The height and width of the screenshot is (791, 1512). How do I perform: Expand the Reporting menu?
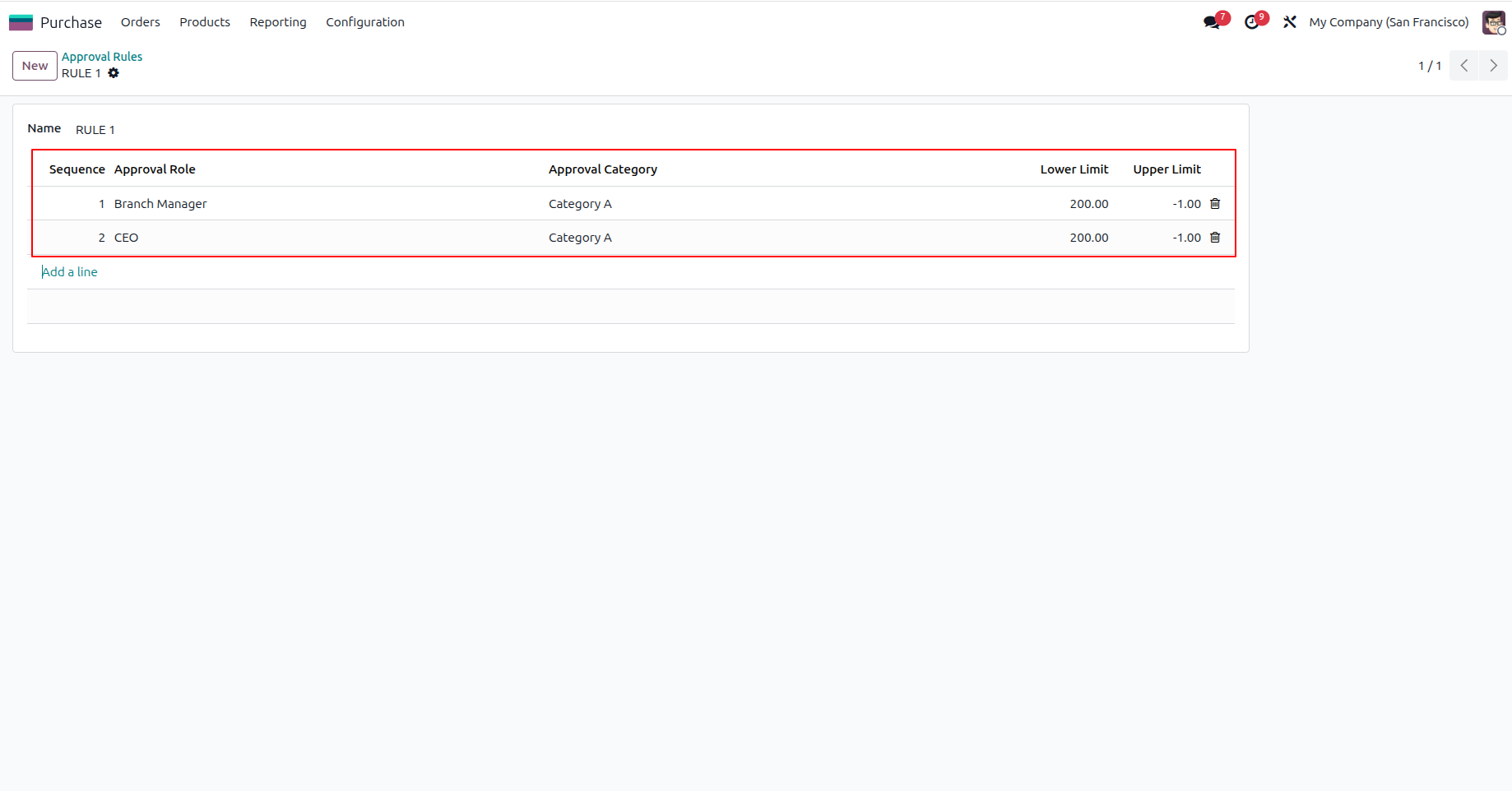pos(278,22)
